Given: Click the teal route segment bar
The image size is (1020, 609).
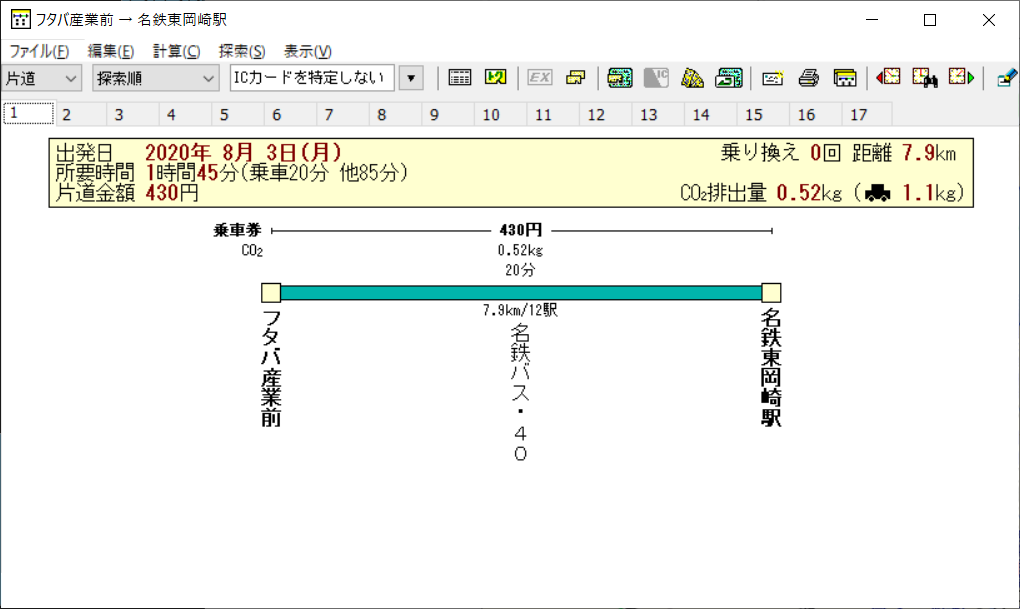Looking at the screenshot, I should [521, 293].
